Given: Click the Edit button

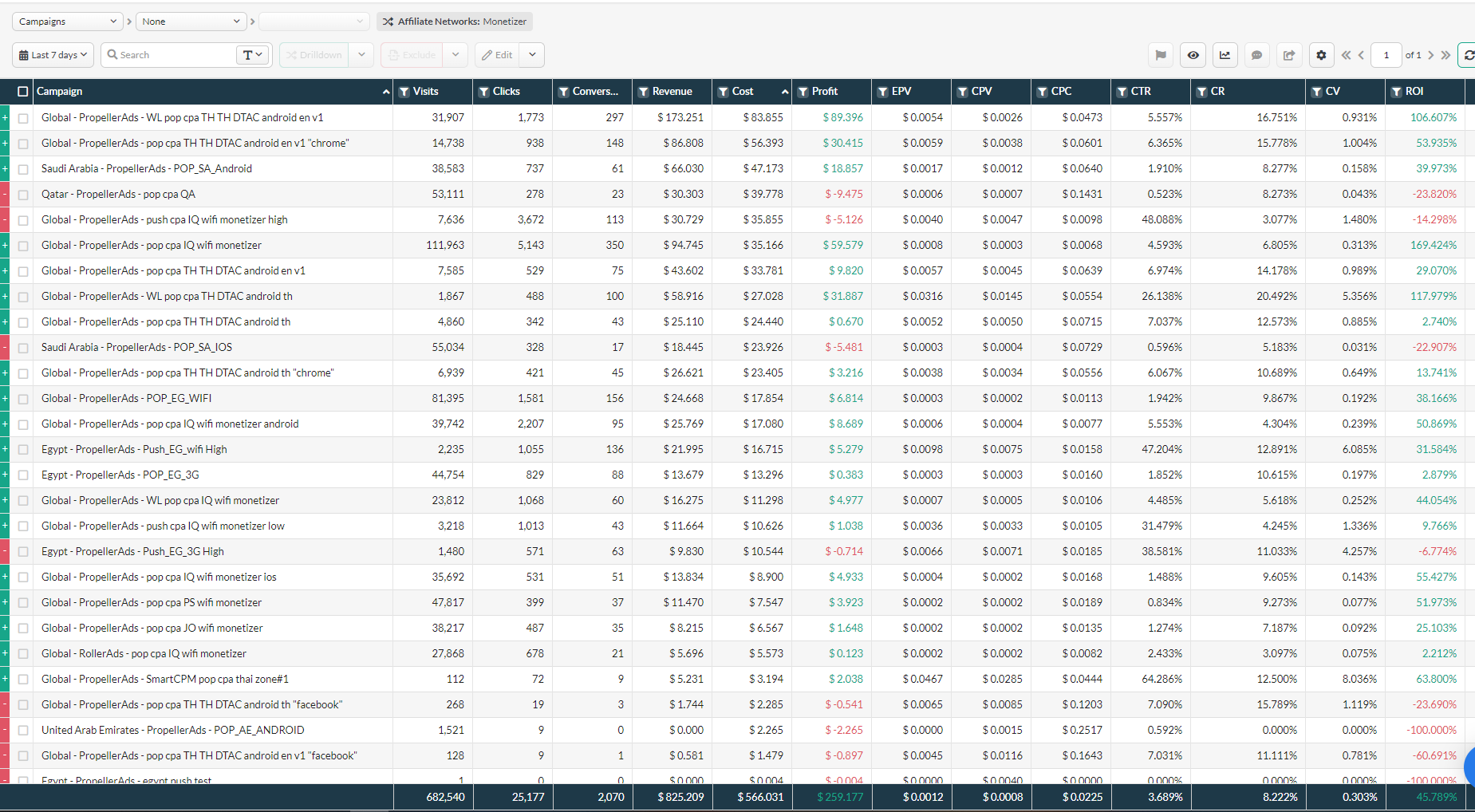Looking at the screenshot, I should (x=497, y=55).
